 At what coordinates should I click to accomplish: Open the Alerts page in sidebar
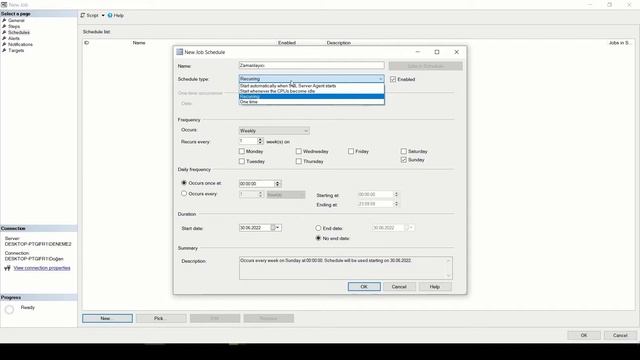(14, 38)
